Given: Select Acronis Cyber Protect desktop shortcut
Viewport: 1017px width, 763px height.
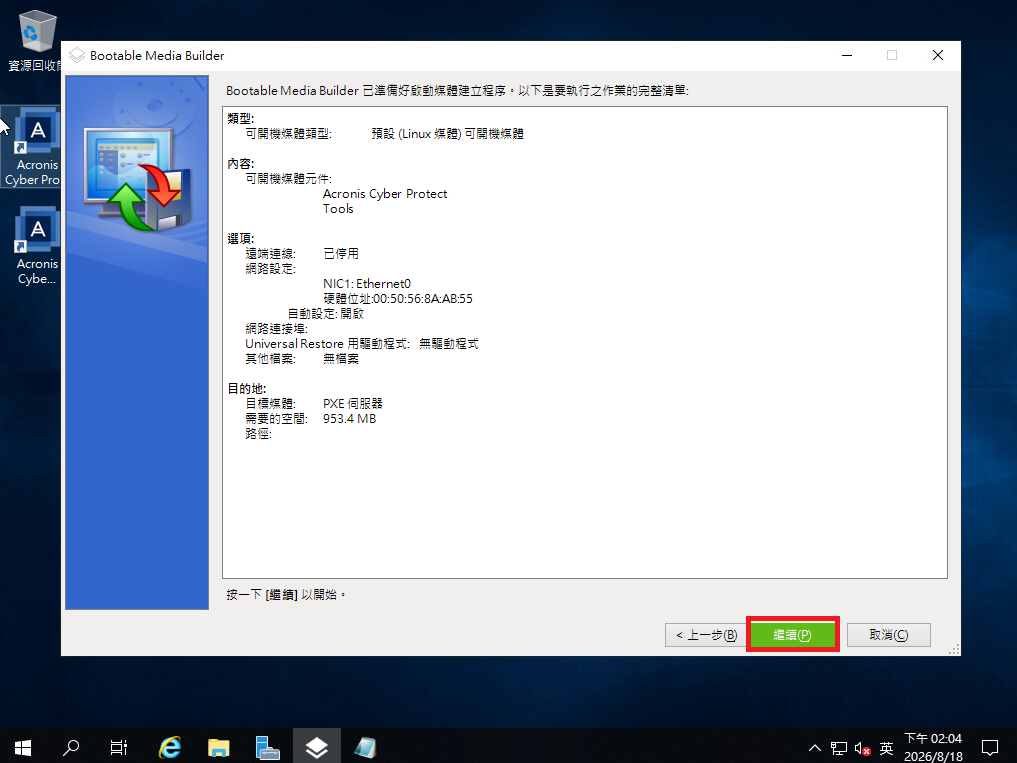Looking at the screenshot, I should pyautogui.click(x=32, y=147).
